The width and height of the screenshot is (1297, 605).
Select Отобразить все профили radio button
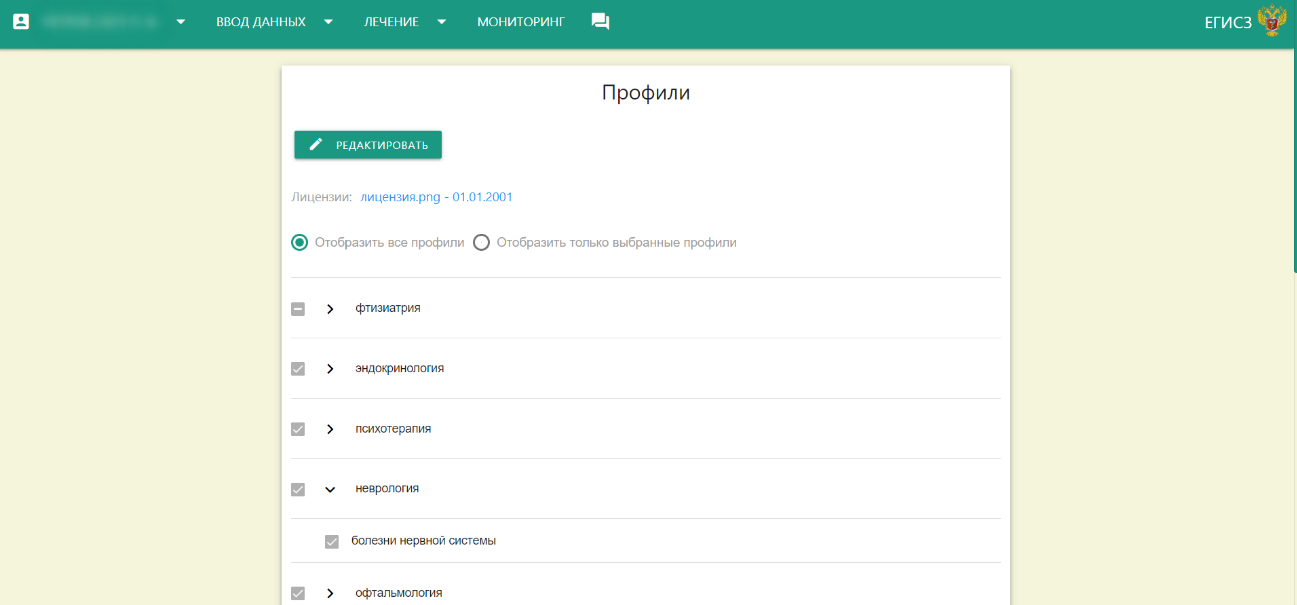coord(299,242)
